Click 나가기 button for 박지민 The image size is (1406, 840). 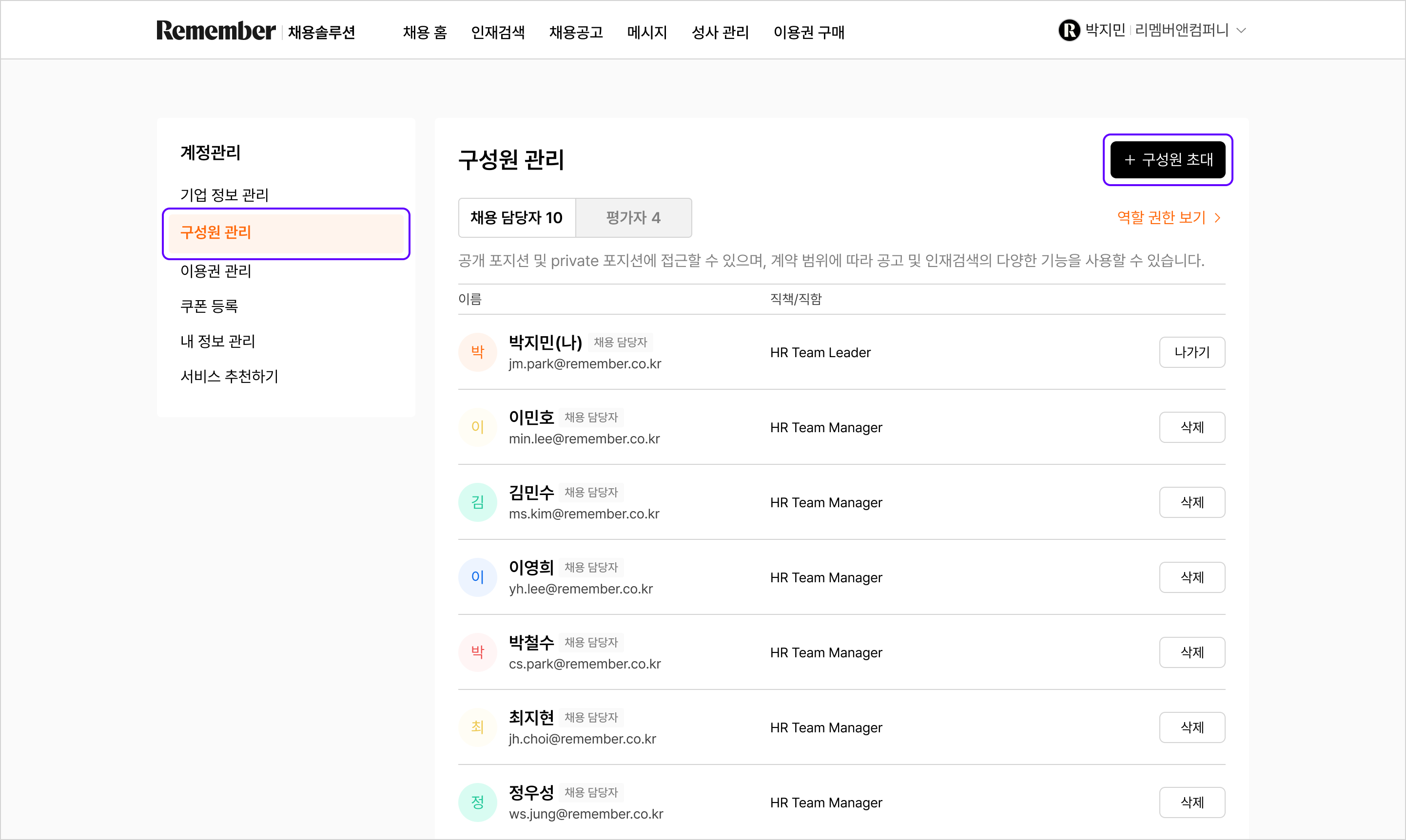1192,352
